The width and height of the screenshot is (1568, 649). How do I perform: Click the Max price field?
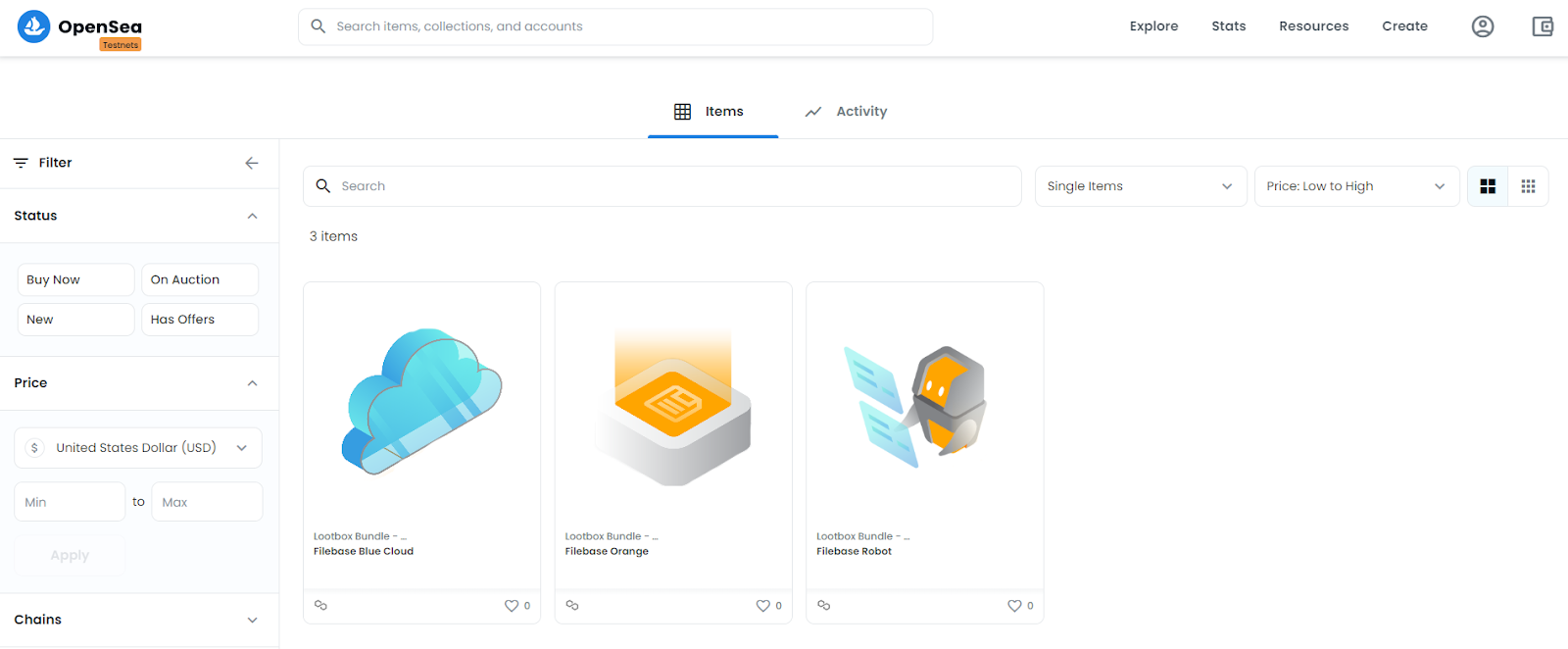pyautogui.click(x=207, y=502)
